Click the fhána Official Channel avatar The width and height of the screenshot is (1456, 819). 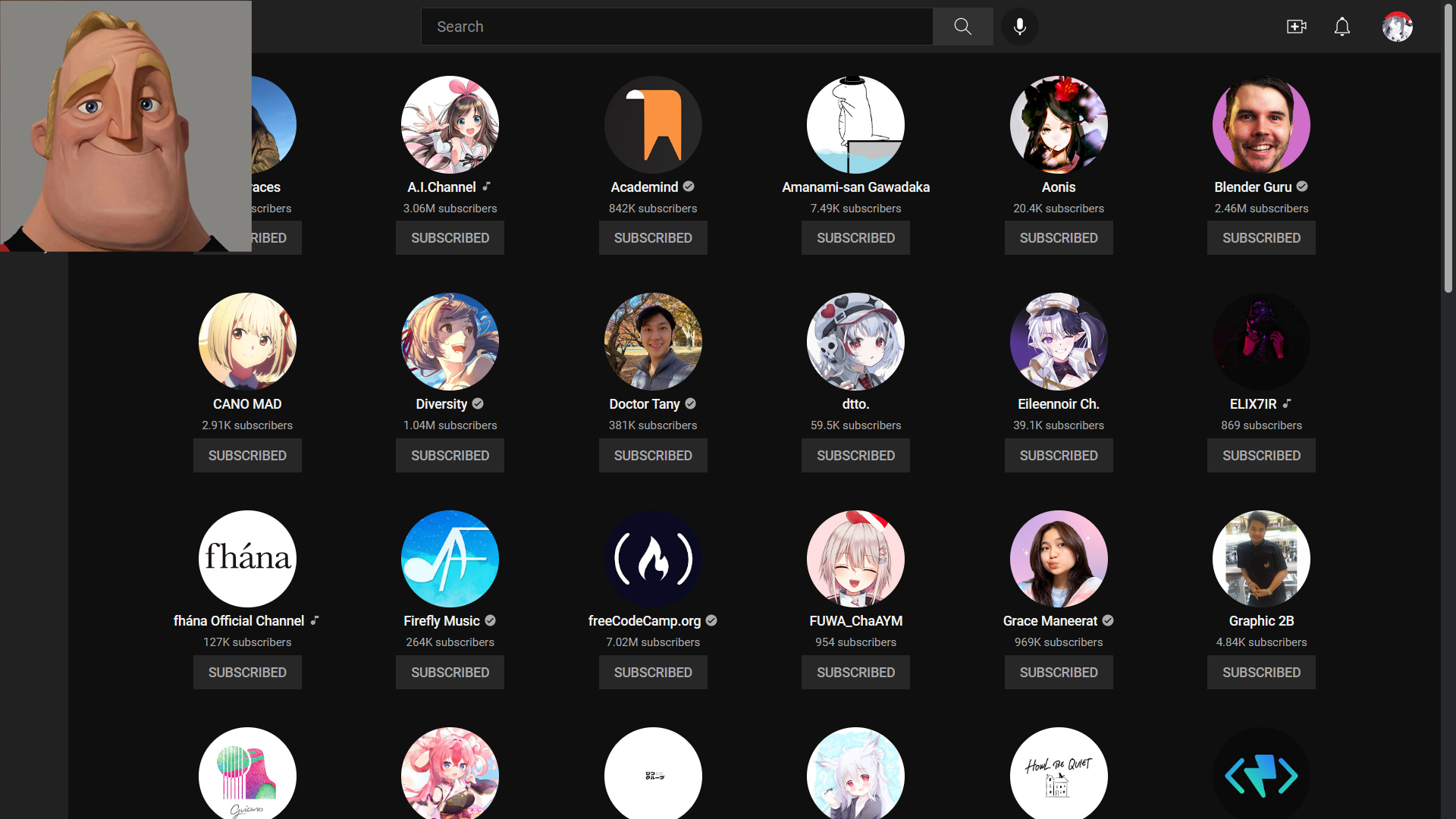pos(247,559)
